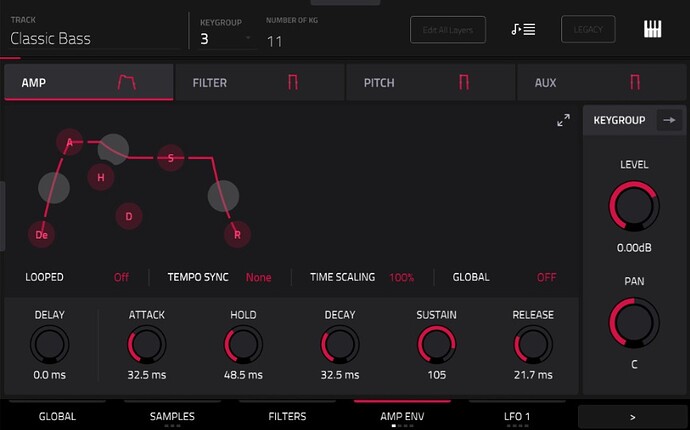
Task: Click the Legacy button
Action: (x=588, y=29)
